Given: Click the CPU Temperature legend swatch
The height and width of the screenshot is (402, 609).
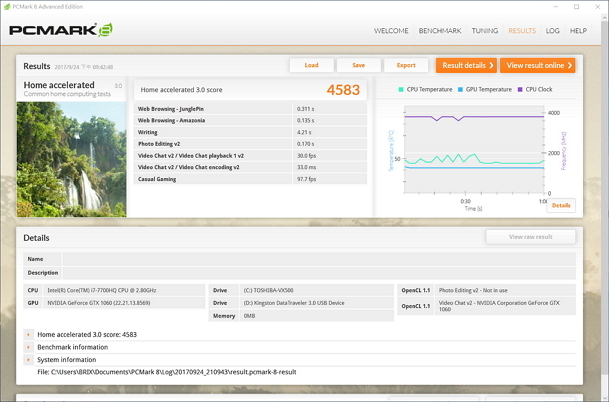Looking at the screenshot, I should (x=402, y=89).
